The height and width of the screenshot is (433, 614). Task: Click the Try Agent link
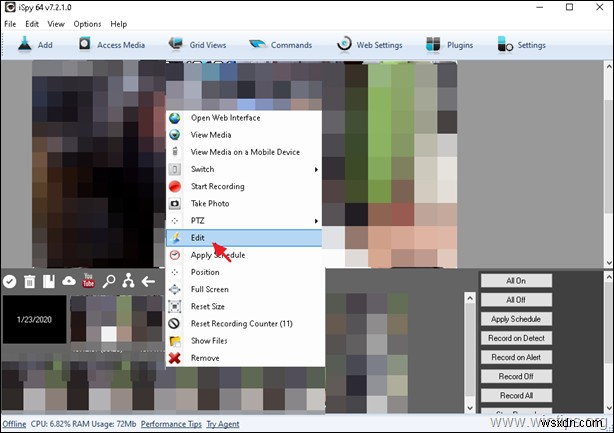tap(223, 424)
